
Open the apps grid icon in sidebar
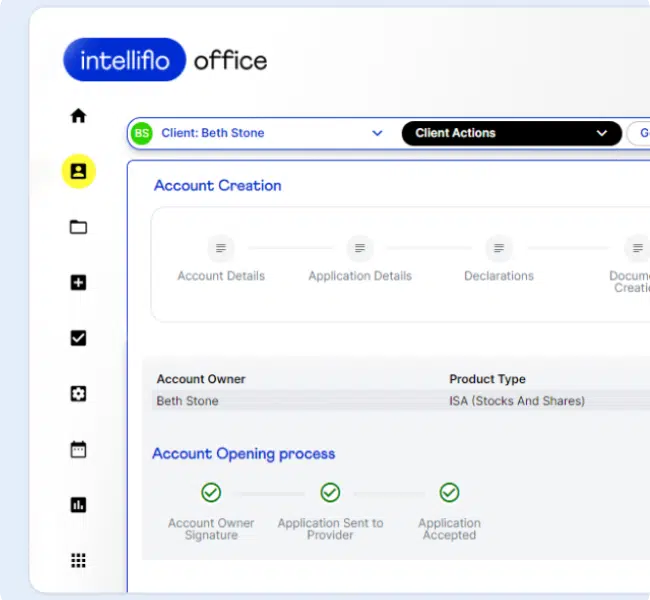click(78, 560)
